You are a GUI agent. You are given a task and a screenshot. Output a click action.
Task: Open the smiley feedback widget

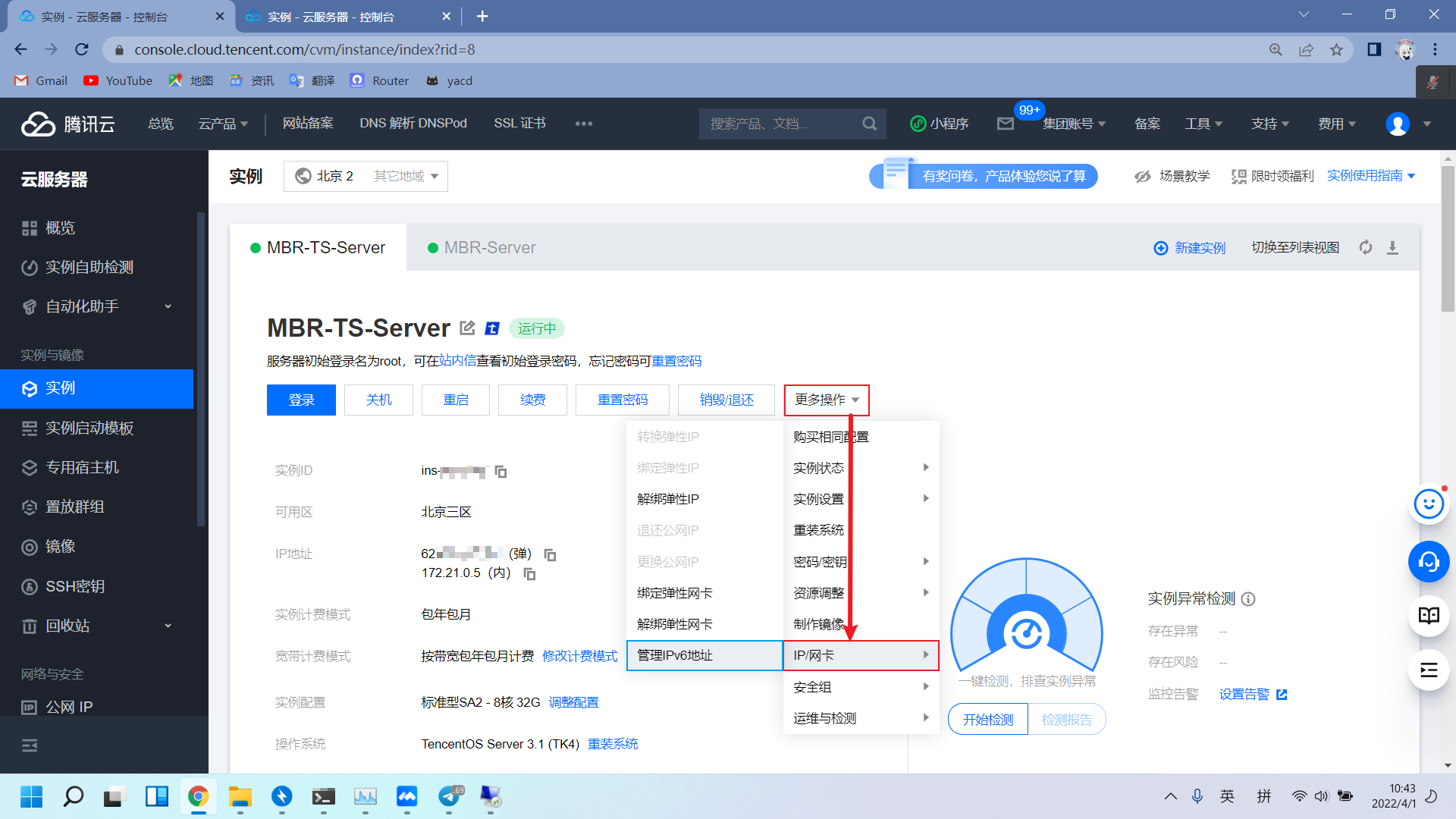point(1429,504)
